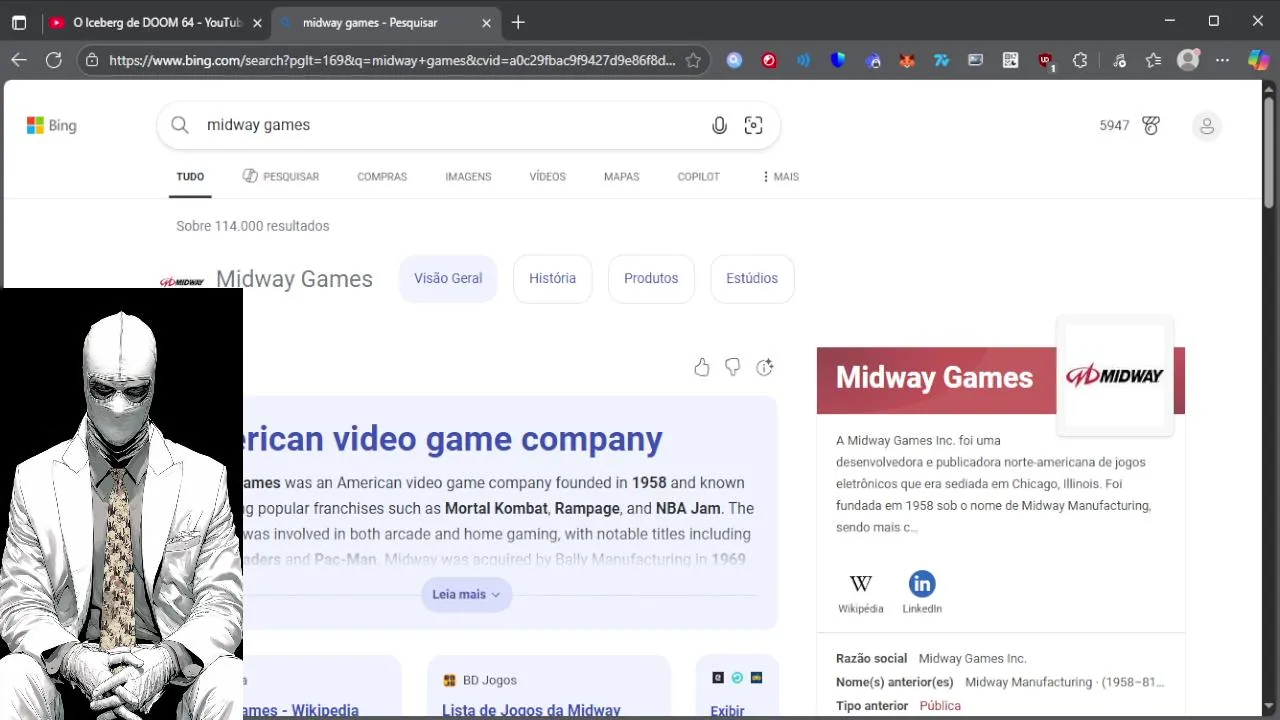Select the Produtos pill
The image size is (1280, 720).
point(651,278)
